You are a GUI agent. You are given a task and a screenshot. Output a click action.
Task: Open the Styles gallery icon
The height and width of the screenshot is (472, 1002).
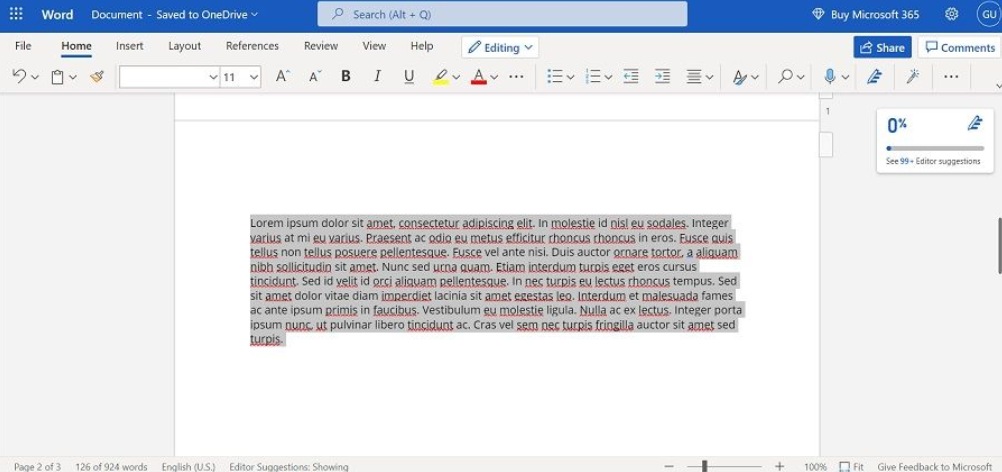740,77
